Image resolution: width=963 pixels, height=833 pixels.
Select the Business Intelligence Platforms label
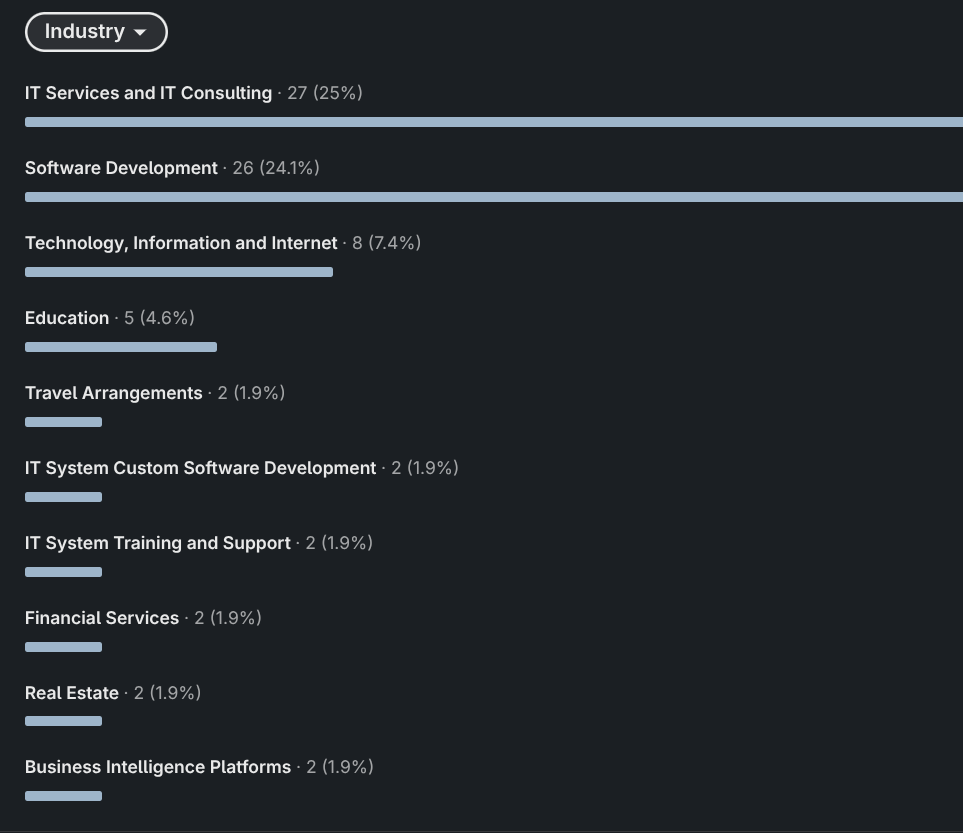coord(157,767)
